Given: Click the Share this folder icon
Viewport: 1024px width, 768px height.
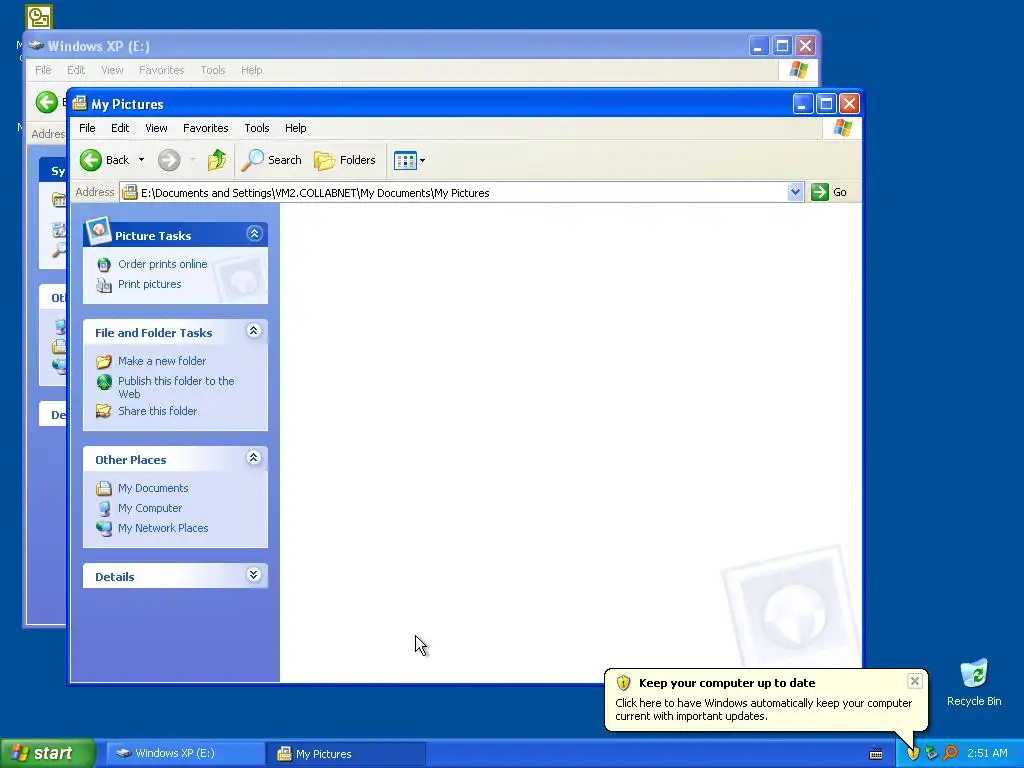Looking at the screenshot, I should 104,411.
